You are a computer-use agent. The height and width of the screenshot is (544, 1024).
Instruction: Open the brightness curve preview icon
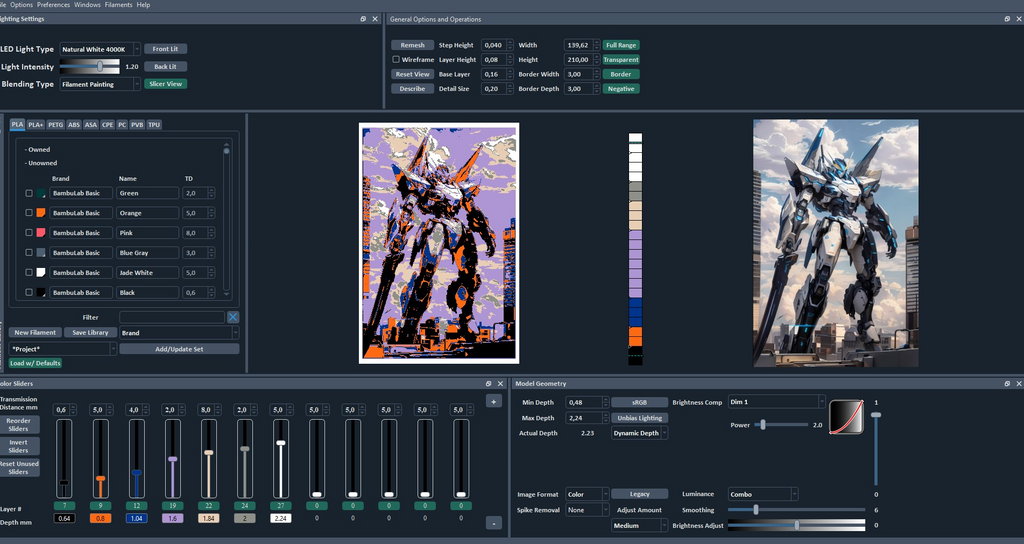click(846, 417)
